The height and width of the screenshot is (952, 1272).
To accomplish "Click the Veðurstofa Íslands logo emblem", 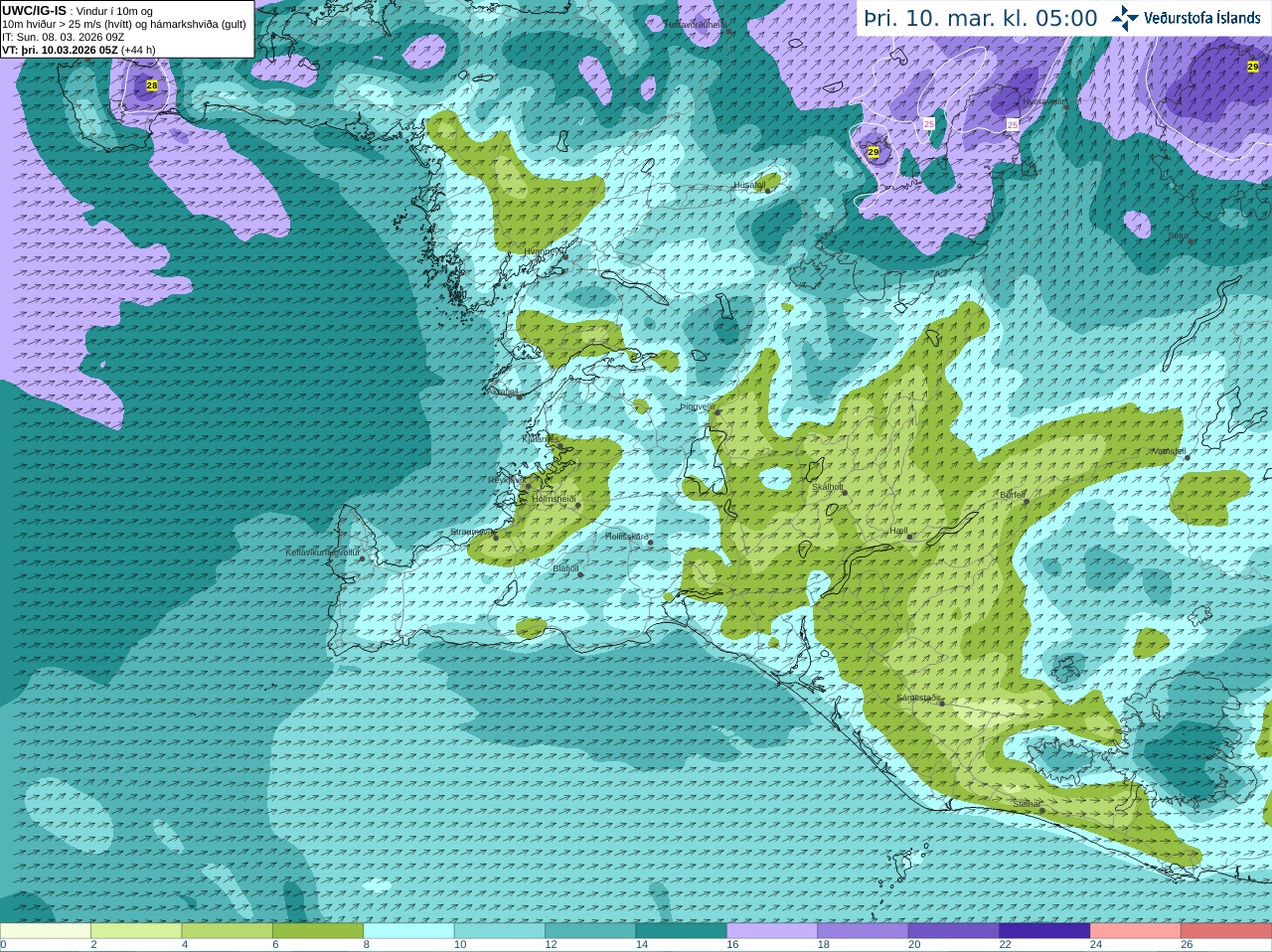I will click(x=1125, y=18).
